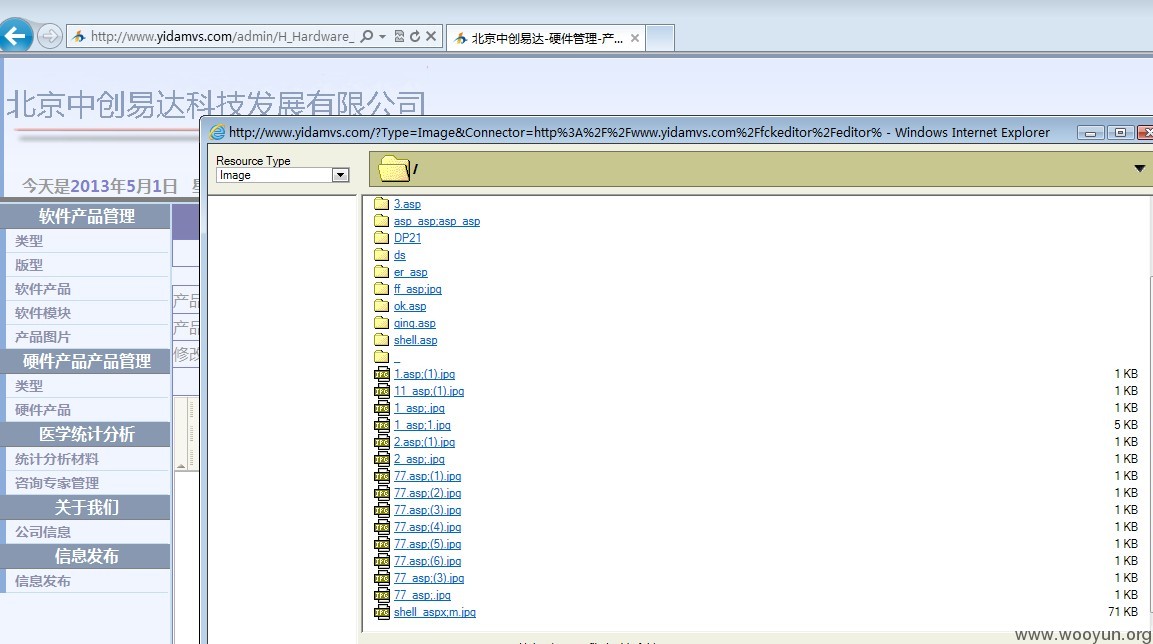
Task: Click the browser Back arrow button
Action: pos(15,35)
